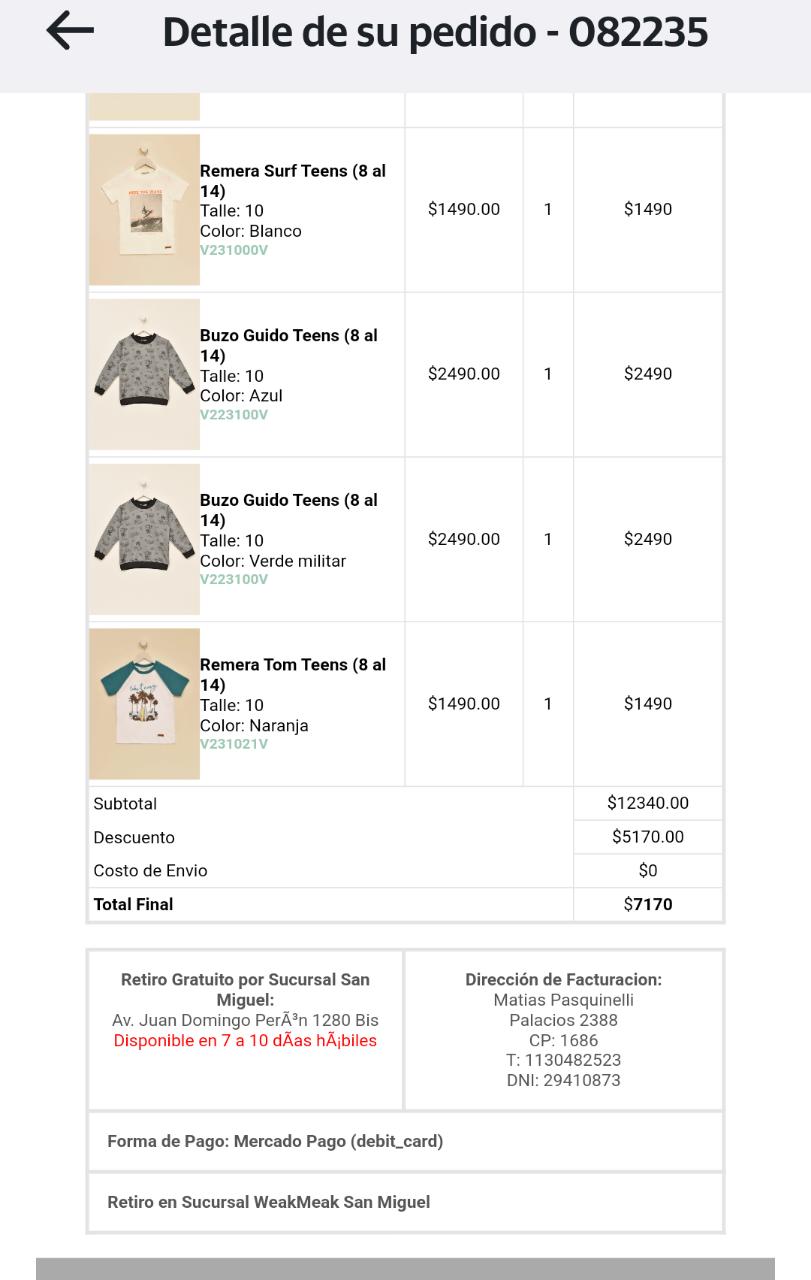This screenshot has height=1280, width=811.
Task: Tap the blue Buzo Guido Teens thumbnail
Action: [144, 374]
